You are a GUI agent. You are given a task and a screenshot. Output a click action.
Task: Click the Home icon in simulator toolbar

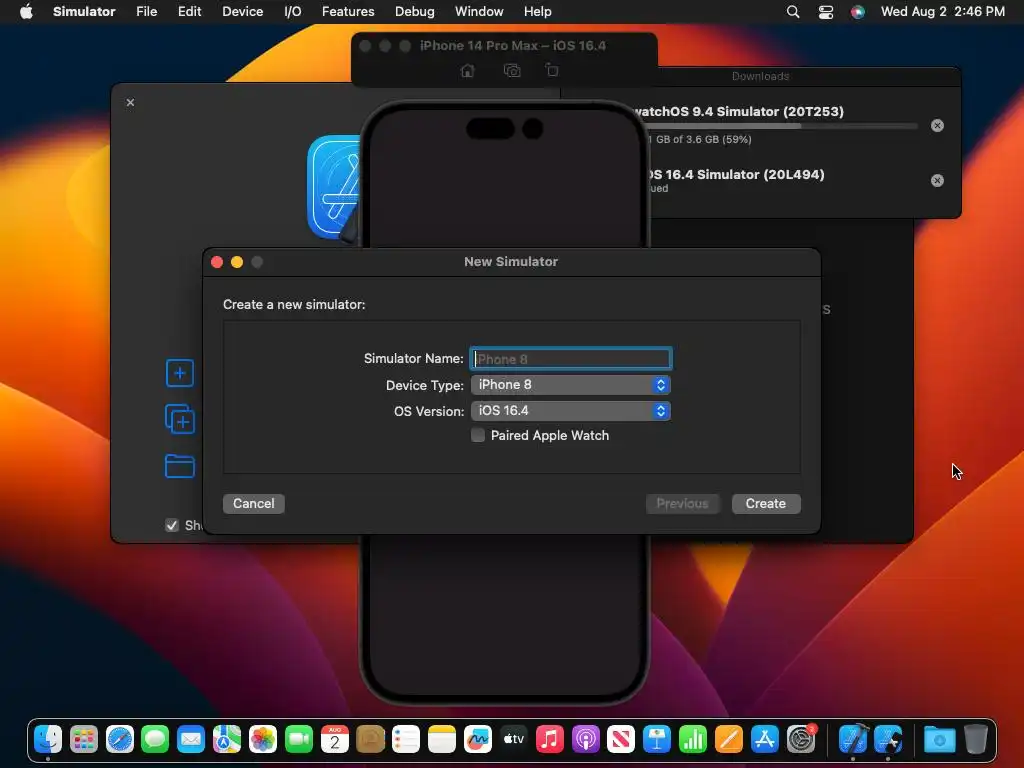(x=468, y=71)
